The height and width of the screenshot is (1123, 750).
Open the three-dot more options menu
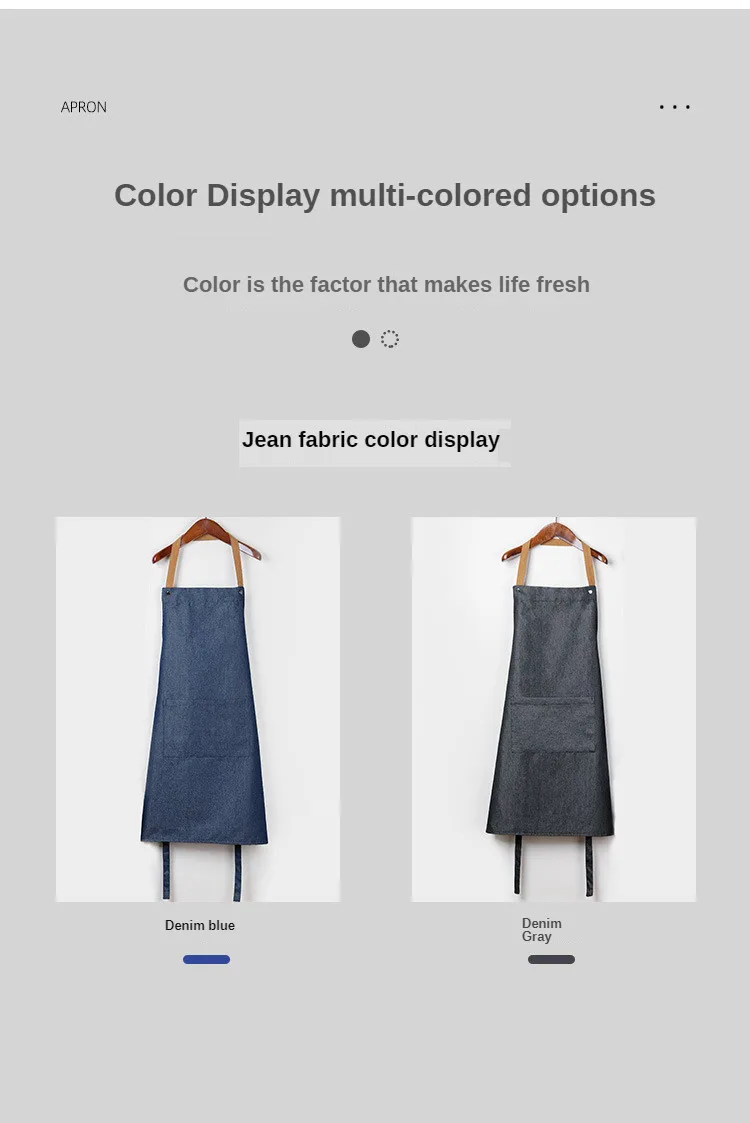tap(675, 107)
